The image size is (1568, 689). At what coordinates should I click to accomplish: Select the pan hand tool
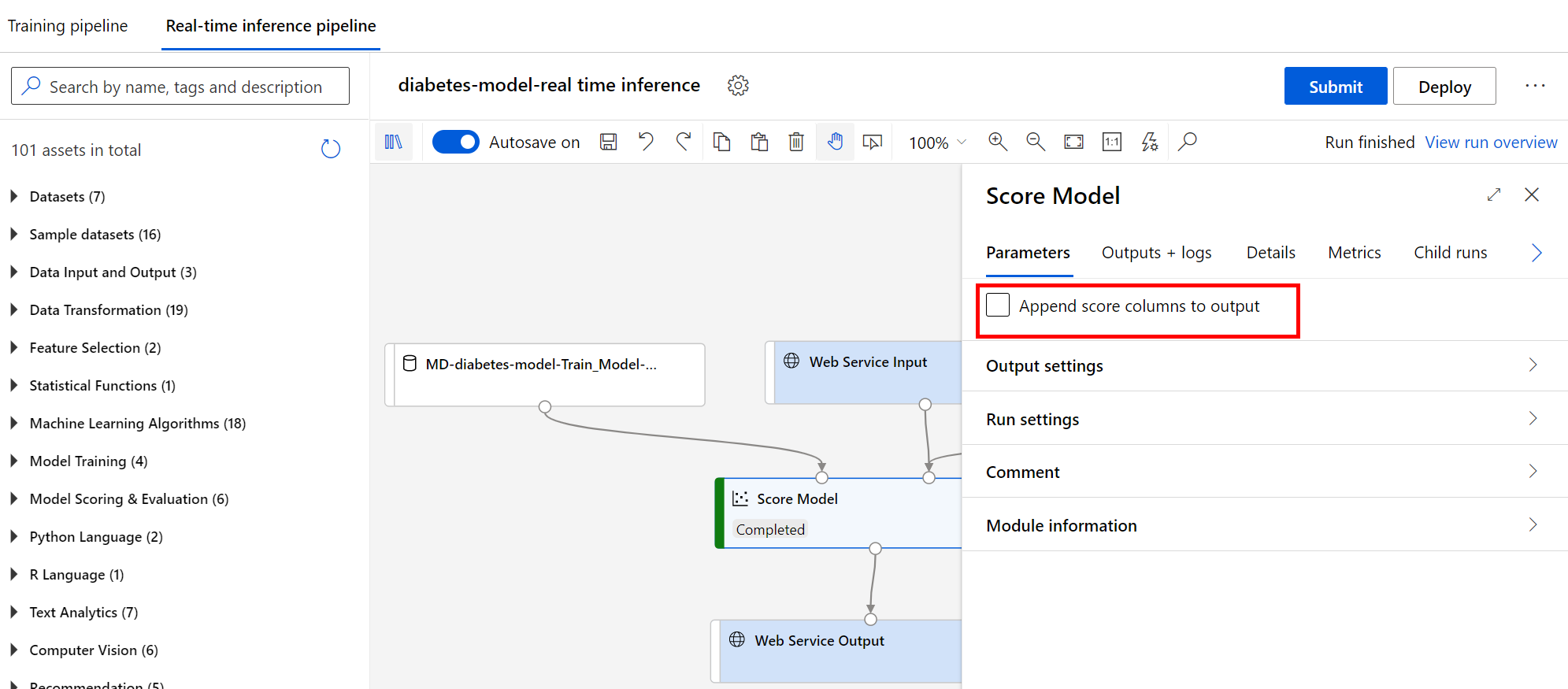(835, 142)
